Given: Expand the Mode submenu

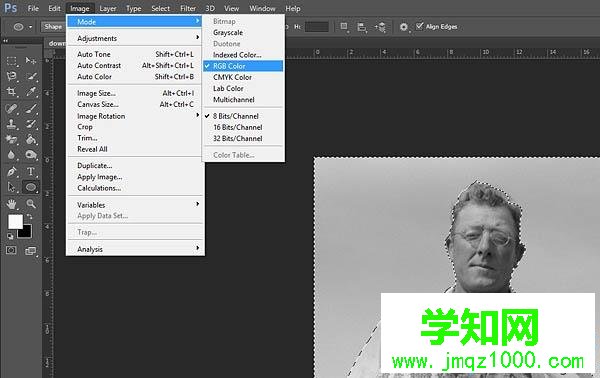Looking at the screenshot, I should (135, 22).
